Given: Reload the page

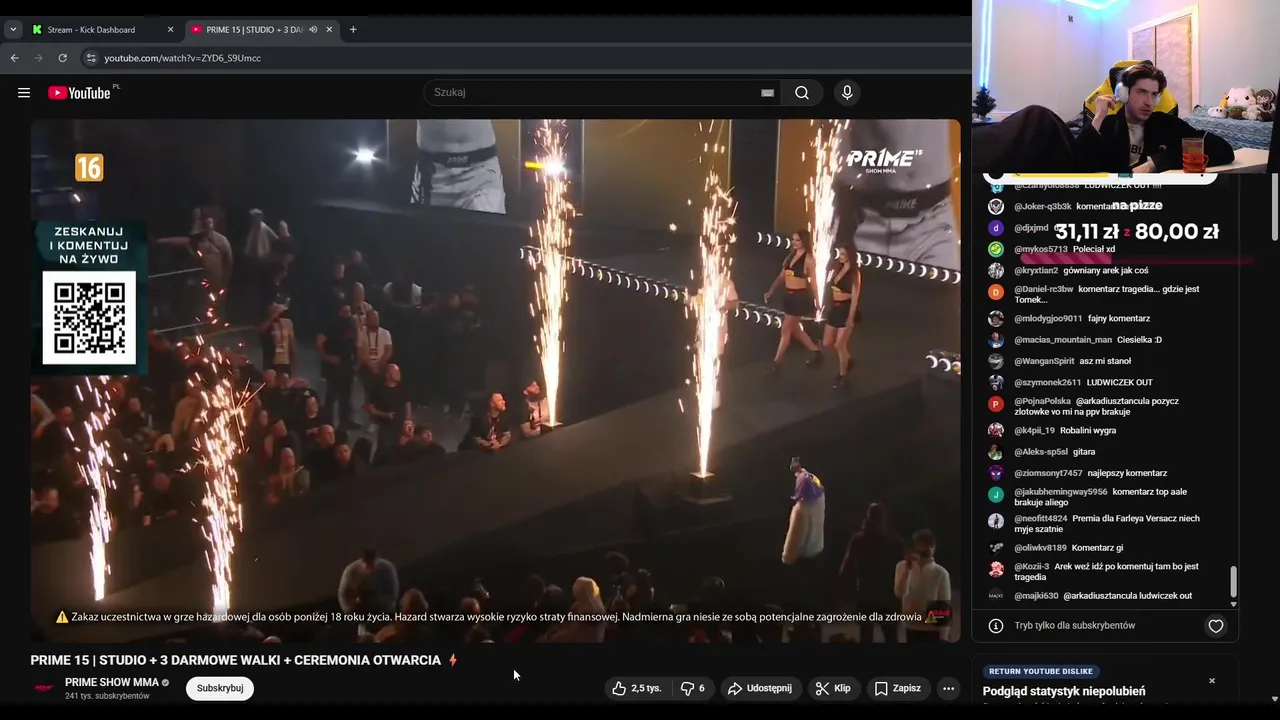Looking at the screenshot, I should [62, 58].
